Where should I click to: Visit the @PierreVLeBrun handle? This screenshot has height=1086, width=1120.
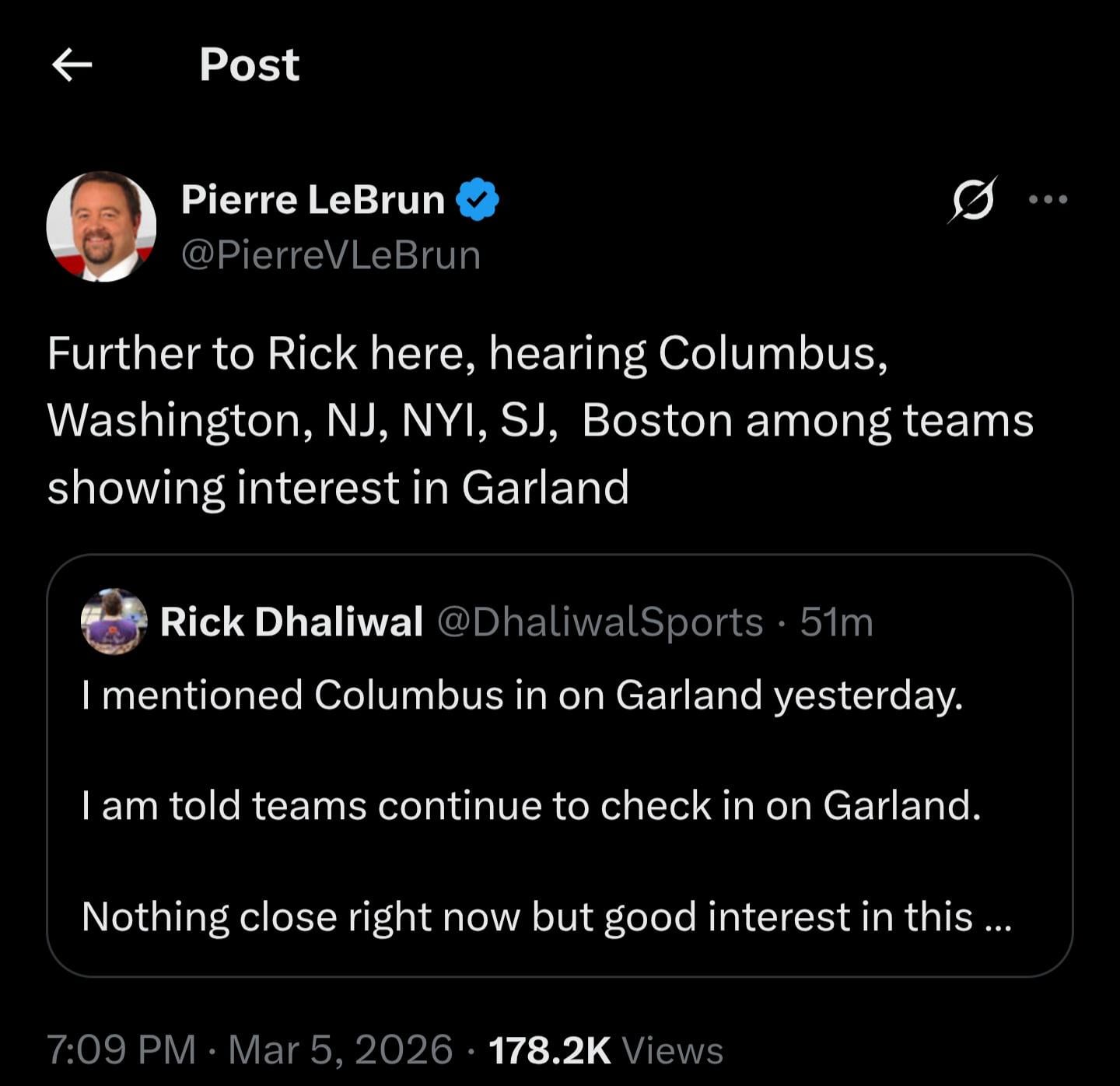(x=331, y=255)
